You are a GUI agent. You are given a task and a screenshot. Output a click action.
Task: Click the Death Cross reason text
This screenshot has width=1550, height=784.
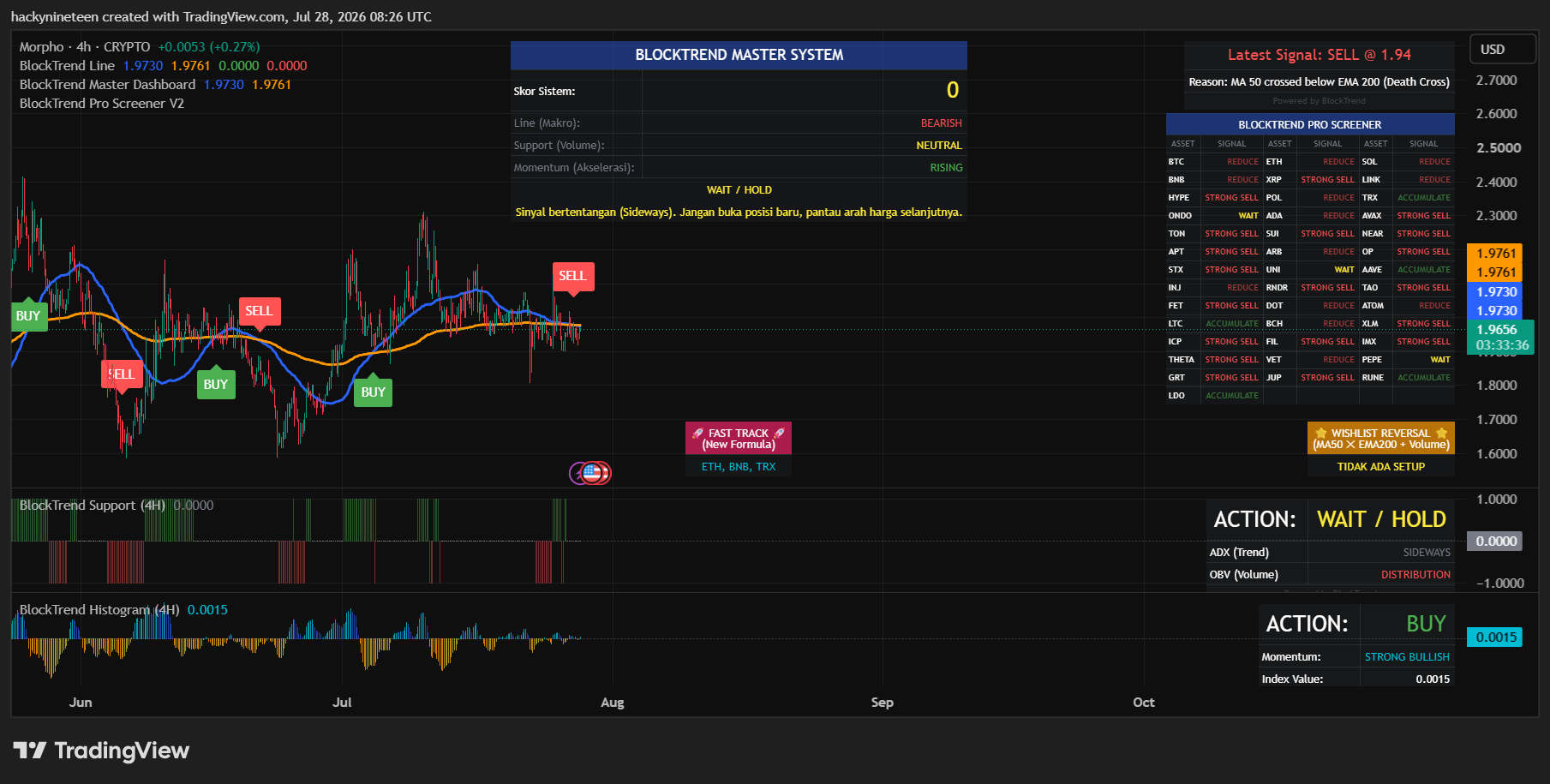pos(1319,81)
